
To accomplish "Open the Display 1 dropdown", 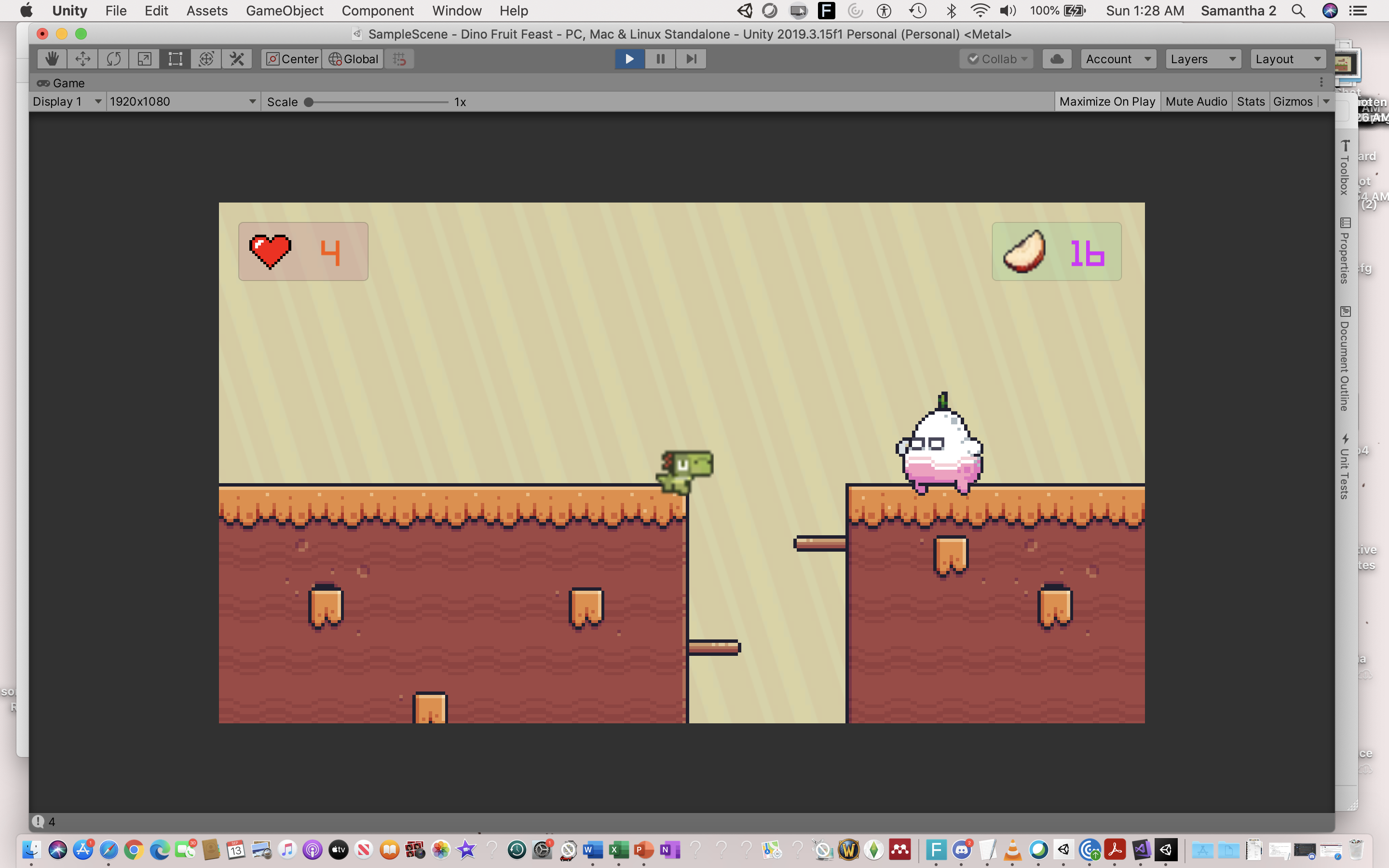I will point(67,102).
